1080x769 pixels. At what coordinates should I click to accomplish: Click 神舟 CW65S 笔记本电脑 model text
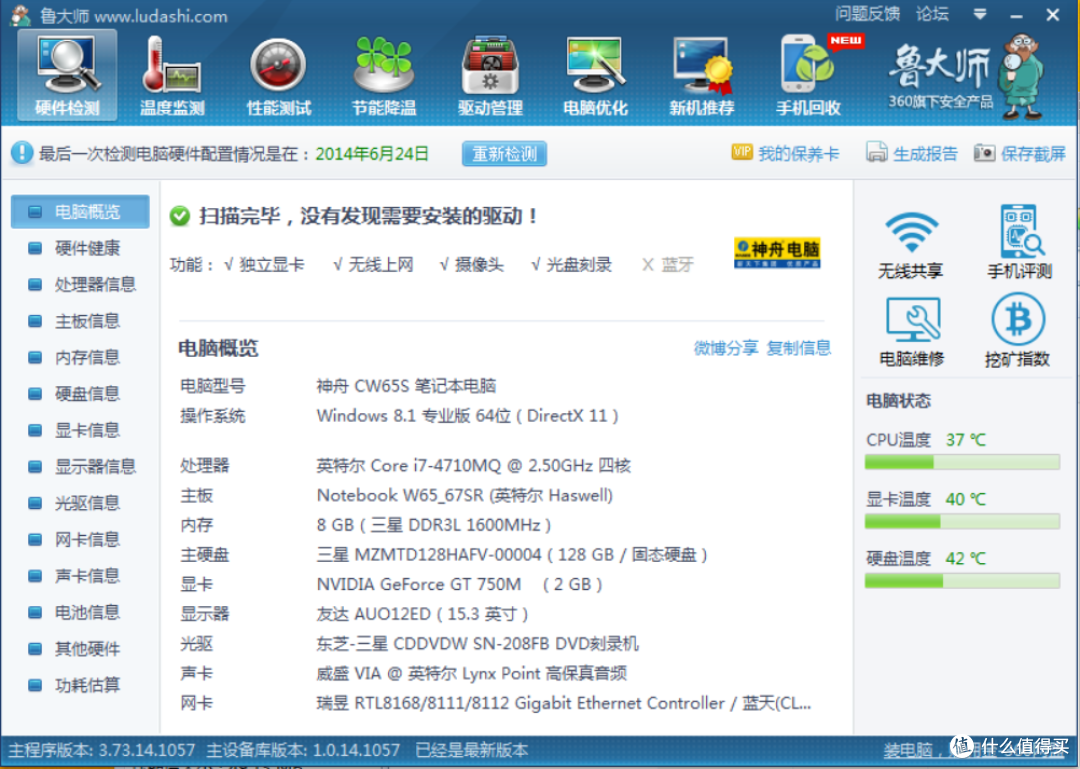[406, 386]
